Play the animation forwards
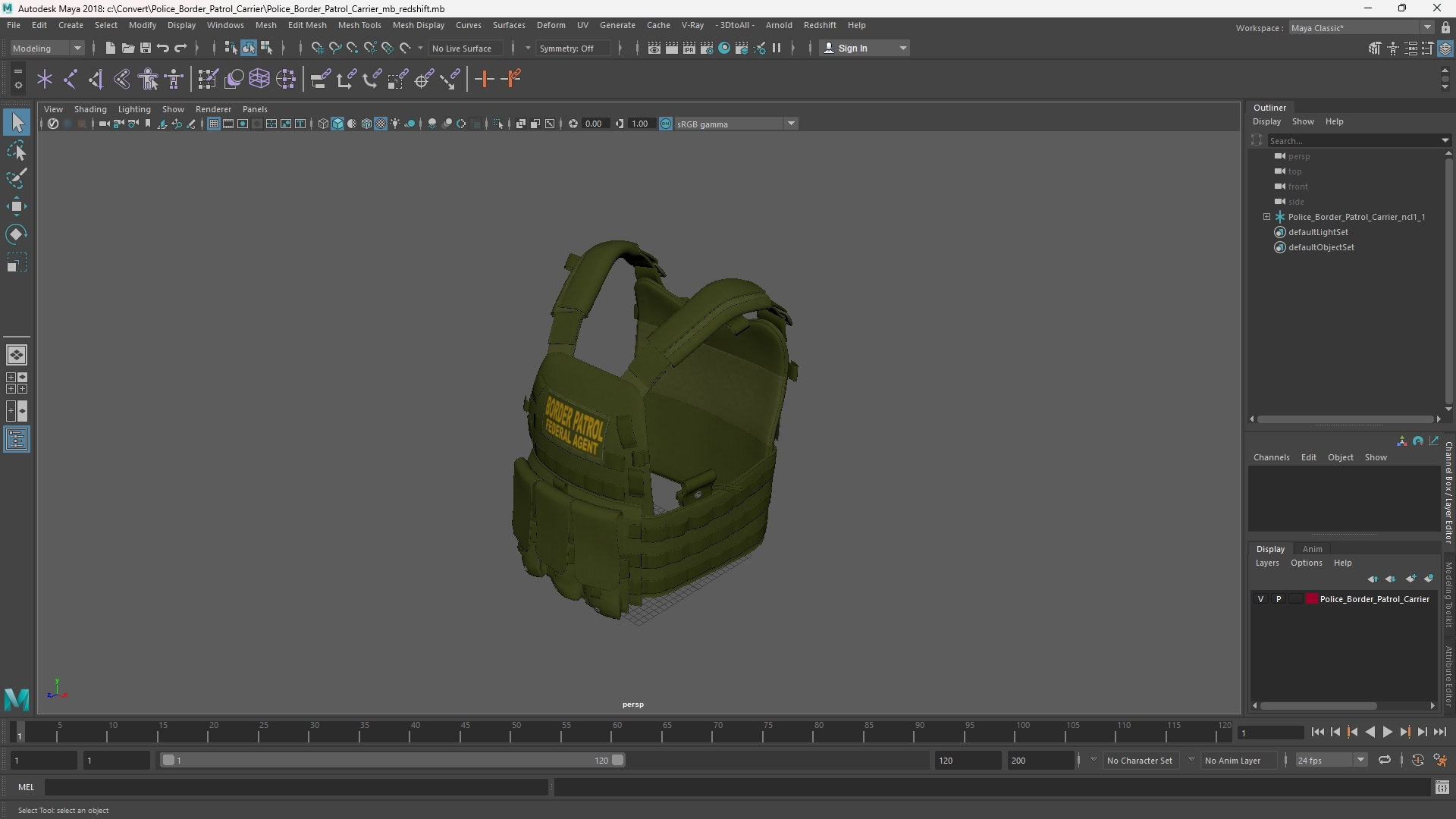Screen dimensions: 1456x819 pos(1387,732)
